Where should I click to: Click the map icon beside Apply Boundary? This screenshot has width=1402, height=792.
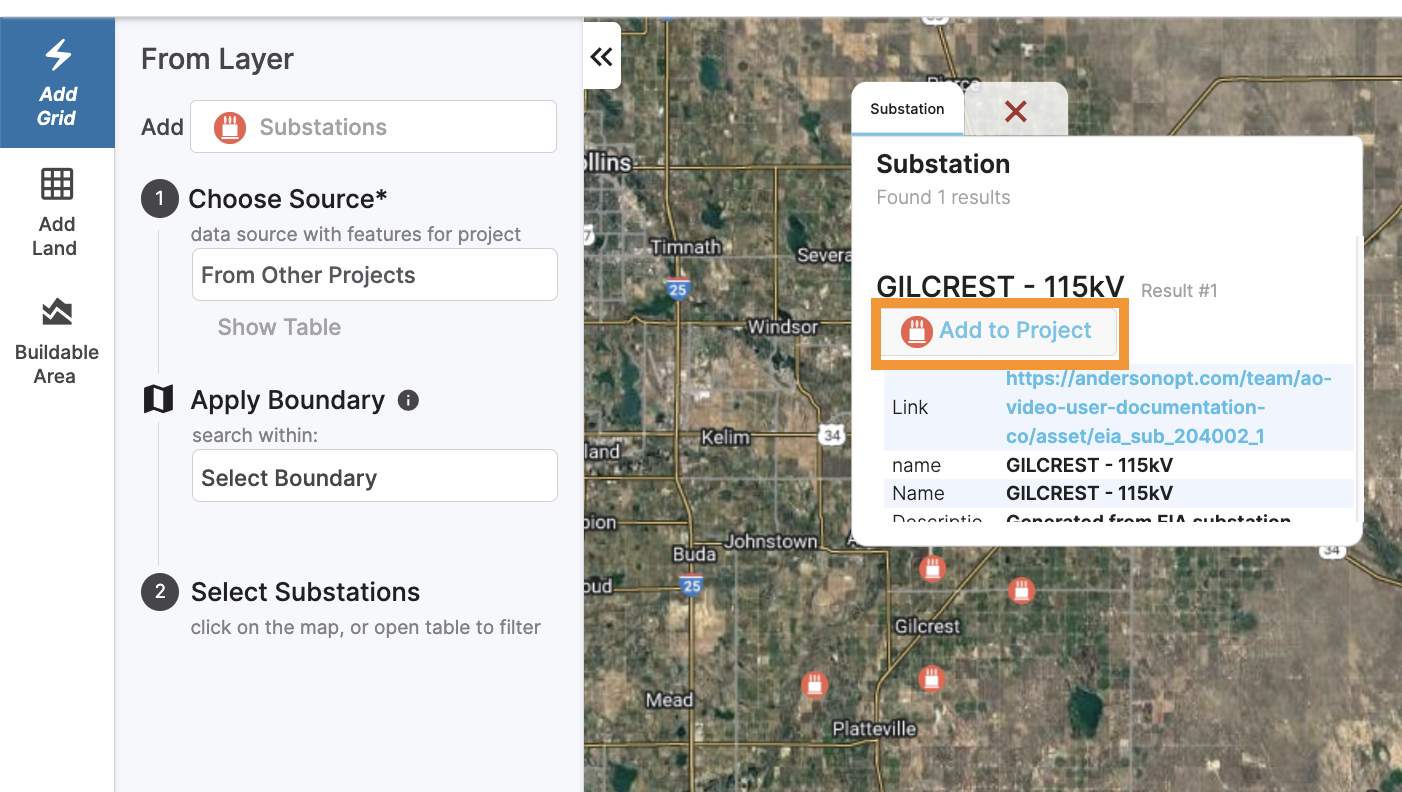pos(158,400)
